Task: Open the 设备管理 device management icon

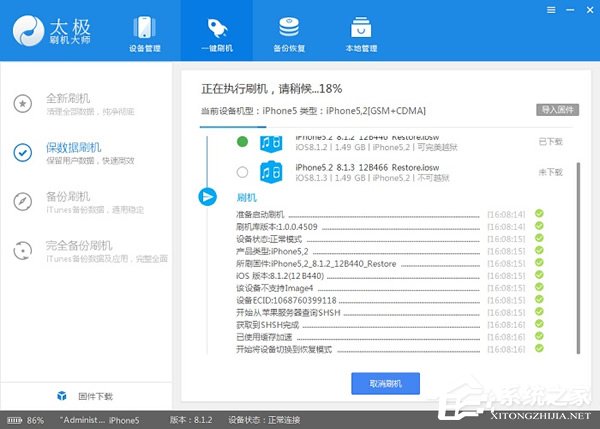Action: [x=147, y=28]
